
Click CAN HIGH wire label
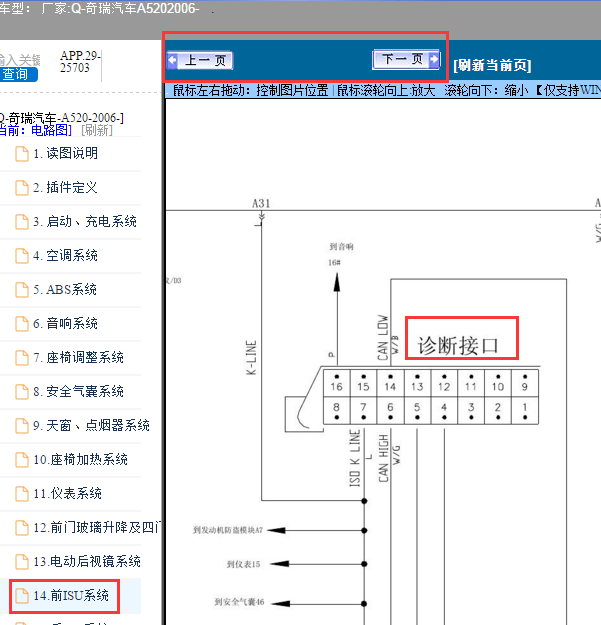point(383,458)
